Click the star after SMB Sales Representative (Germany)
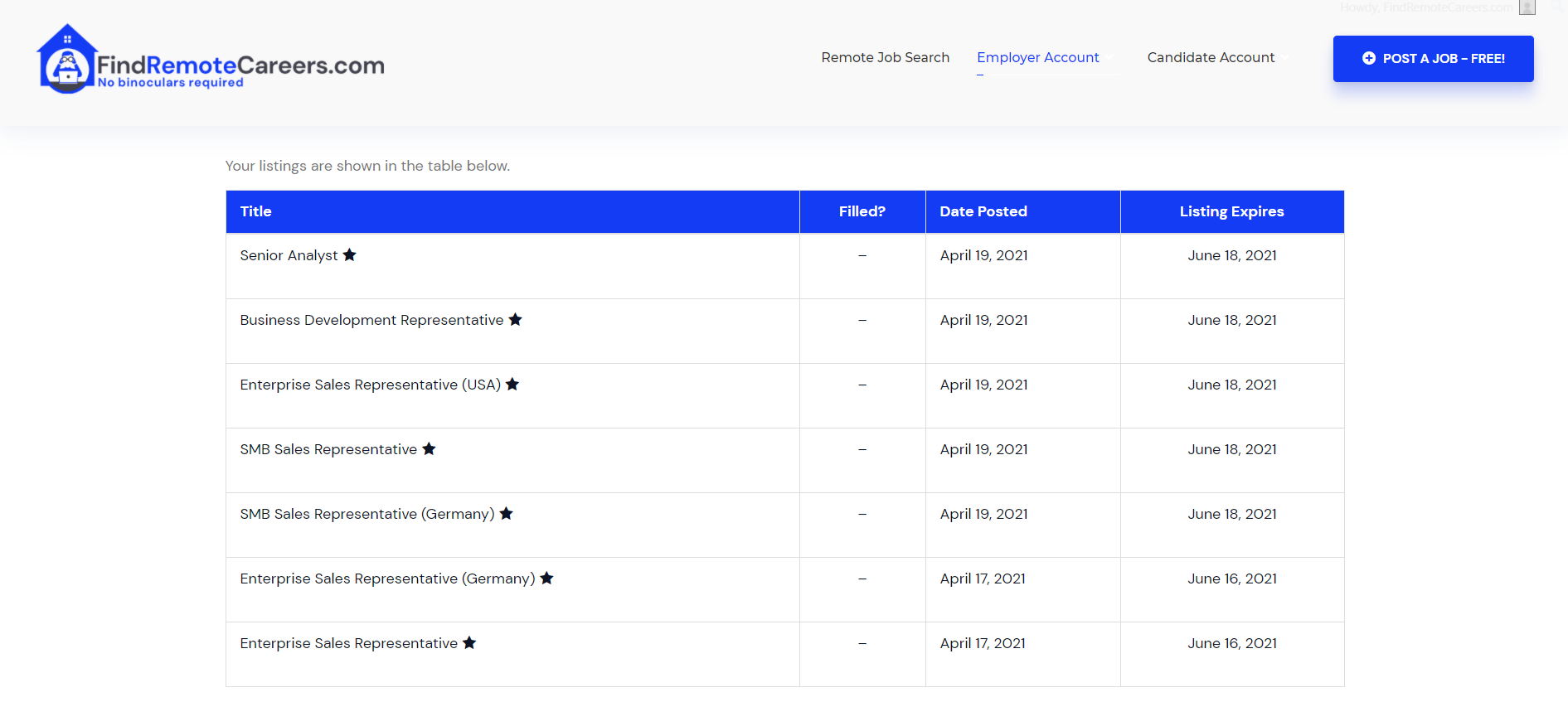The image size is (1568, 702). 507,513
